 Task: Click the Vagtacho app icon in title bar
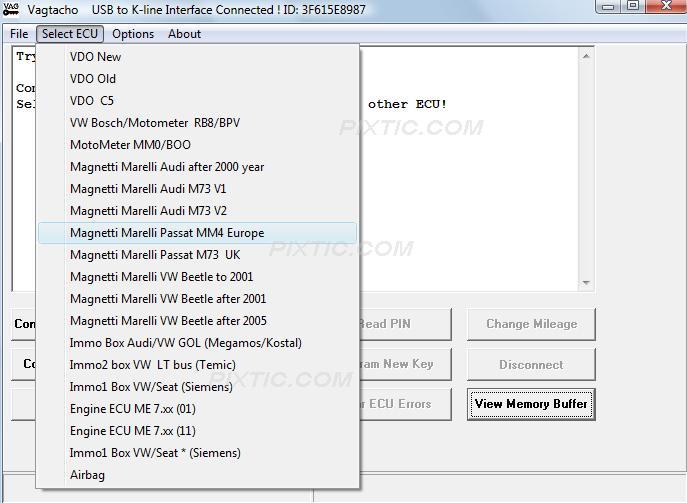click(12, 10)
